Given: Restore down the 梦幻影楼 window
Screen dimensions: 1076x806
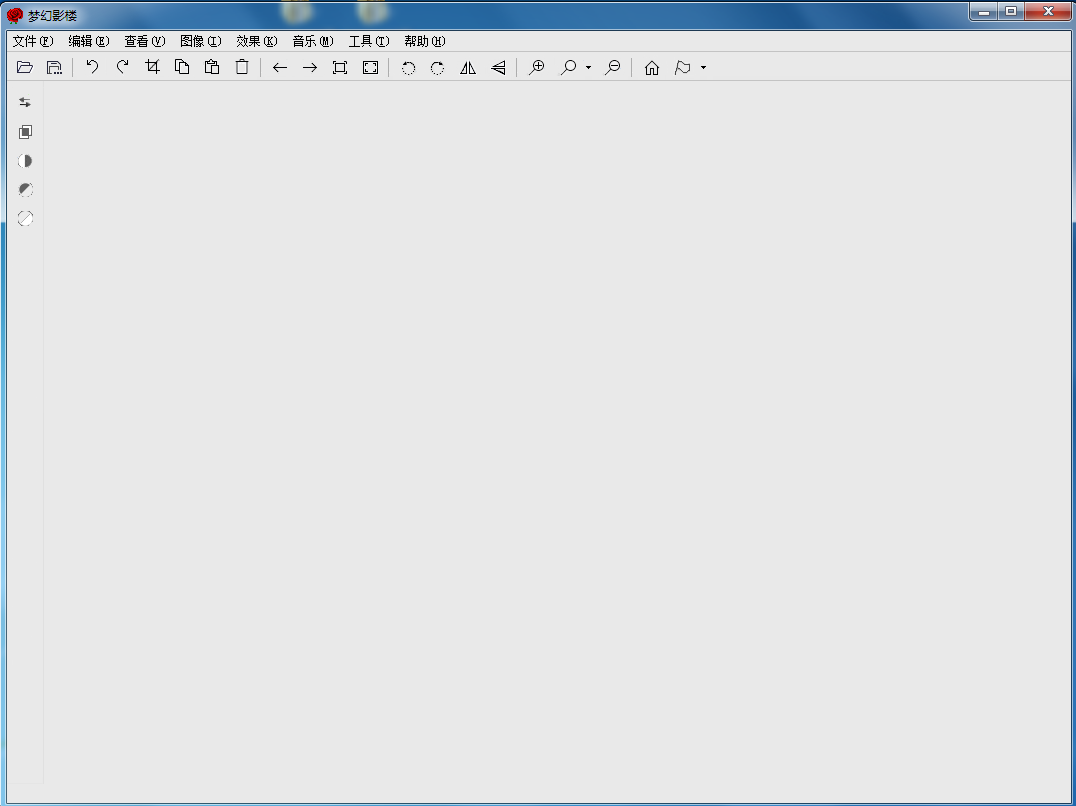Looking at the screenshot, I should coord(1011,12).
